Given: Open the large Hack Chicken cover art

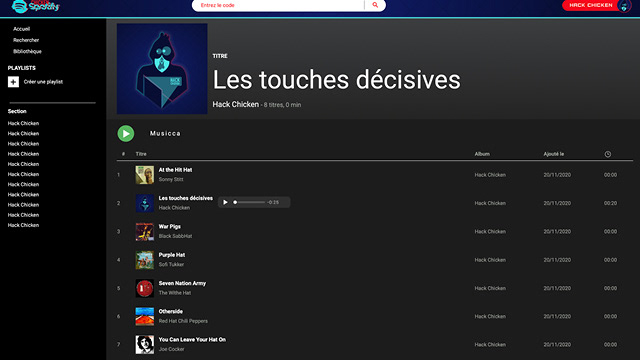Looking at the screenshot, I should click(162, 69).
